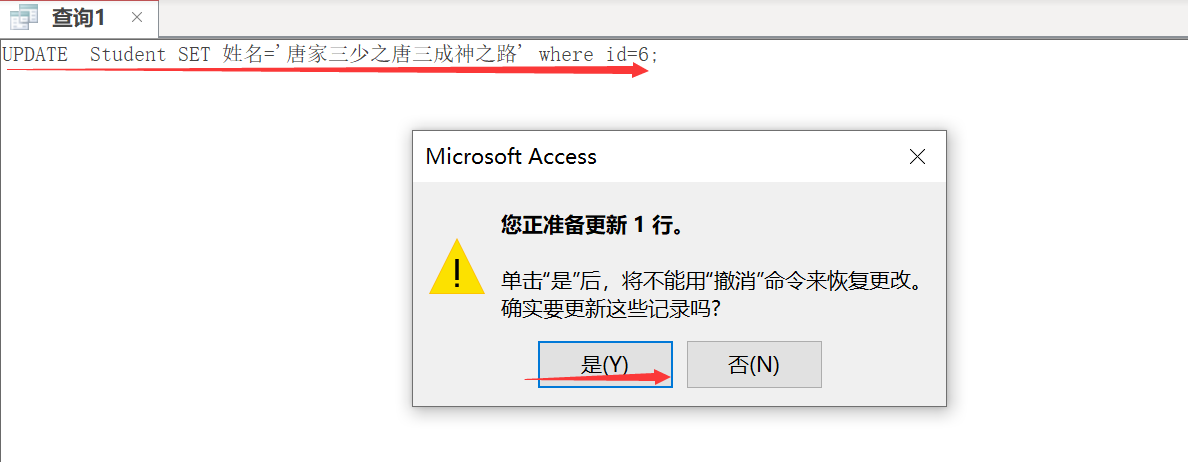Click the query icon on the 查询1 tab
Viewport: 1188px width, 462px height.
(24, 17)
